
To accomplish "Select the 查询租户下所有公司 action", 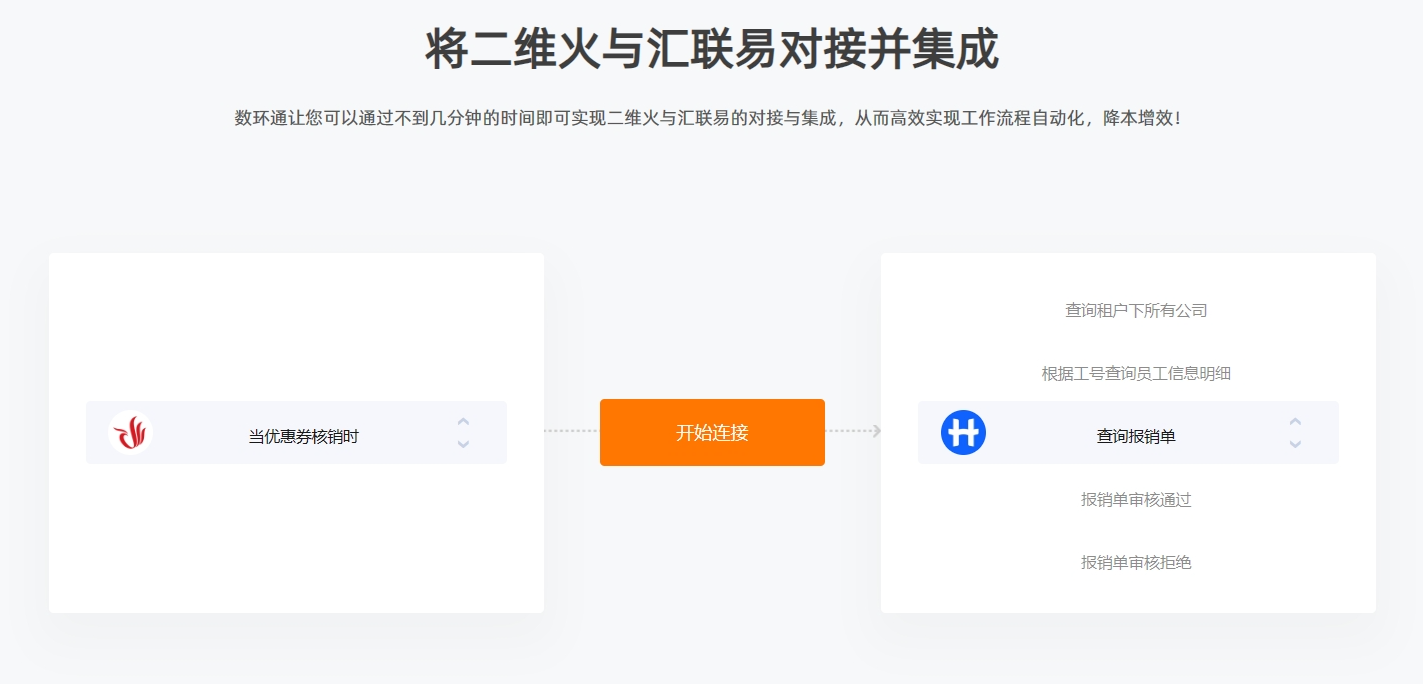I will (1136, 311).
